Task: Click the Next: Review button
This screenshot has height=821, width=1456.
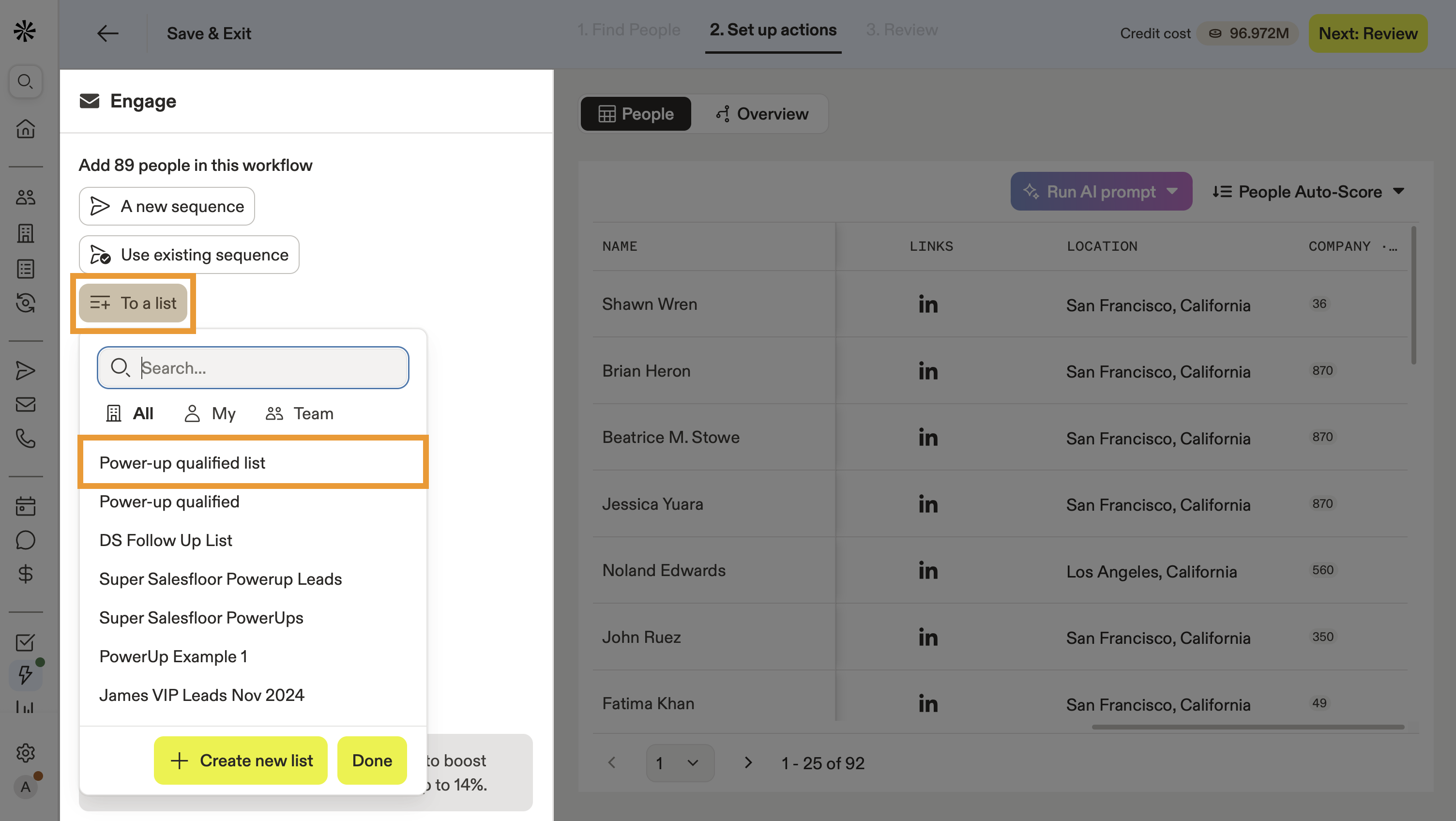Action: click(x=1368, y=33)
